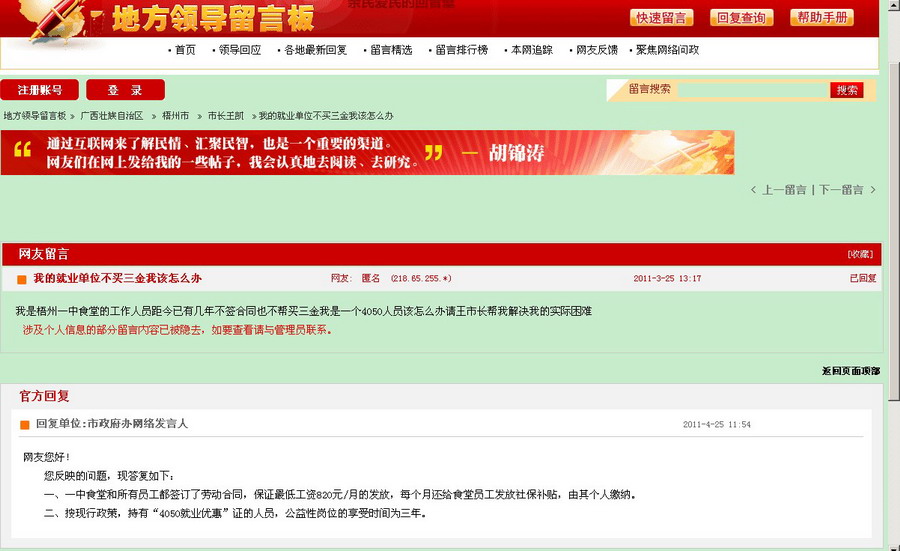Open the 帮助手册 help manual
900x551 pixels.
tap(821, 18)
